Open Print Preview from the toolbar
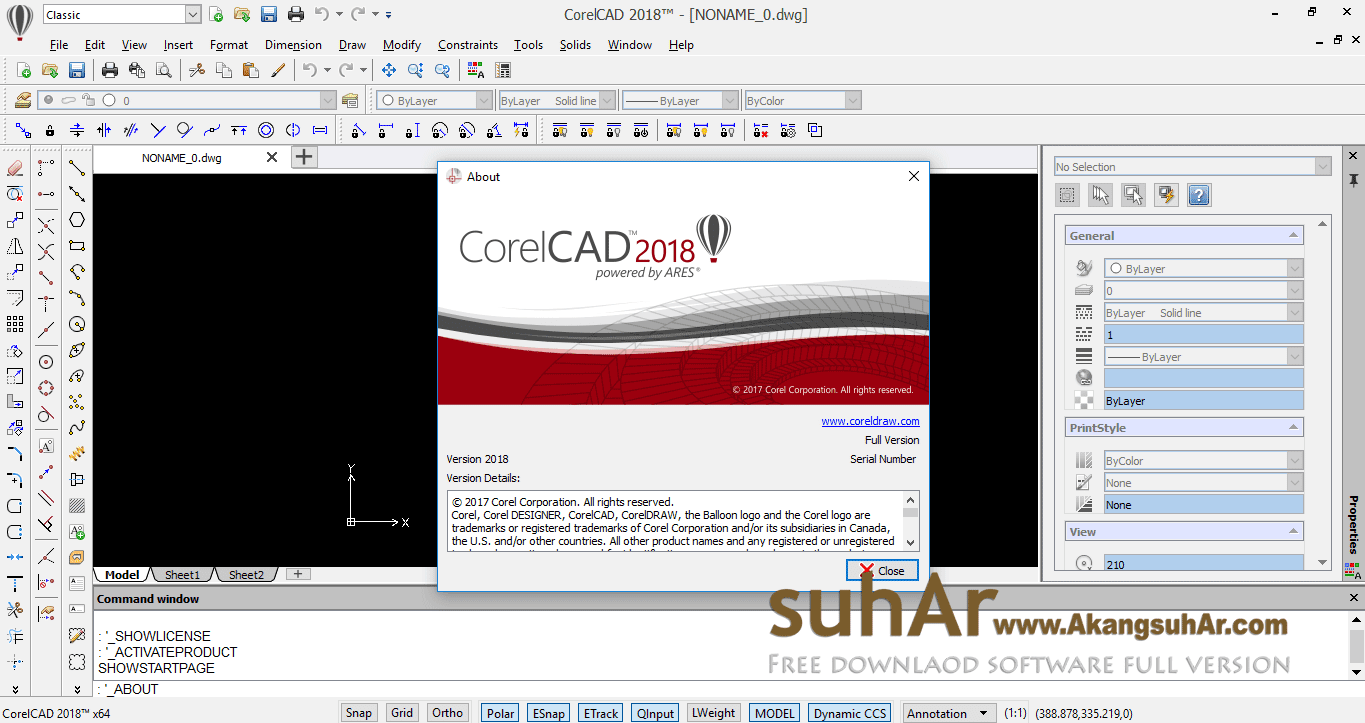Screen dimensions: 1365x723 click(164, 70)
